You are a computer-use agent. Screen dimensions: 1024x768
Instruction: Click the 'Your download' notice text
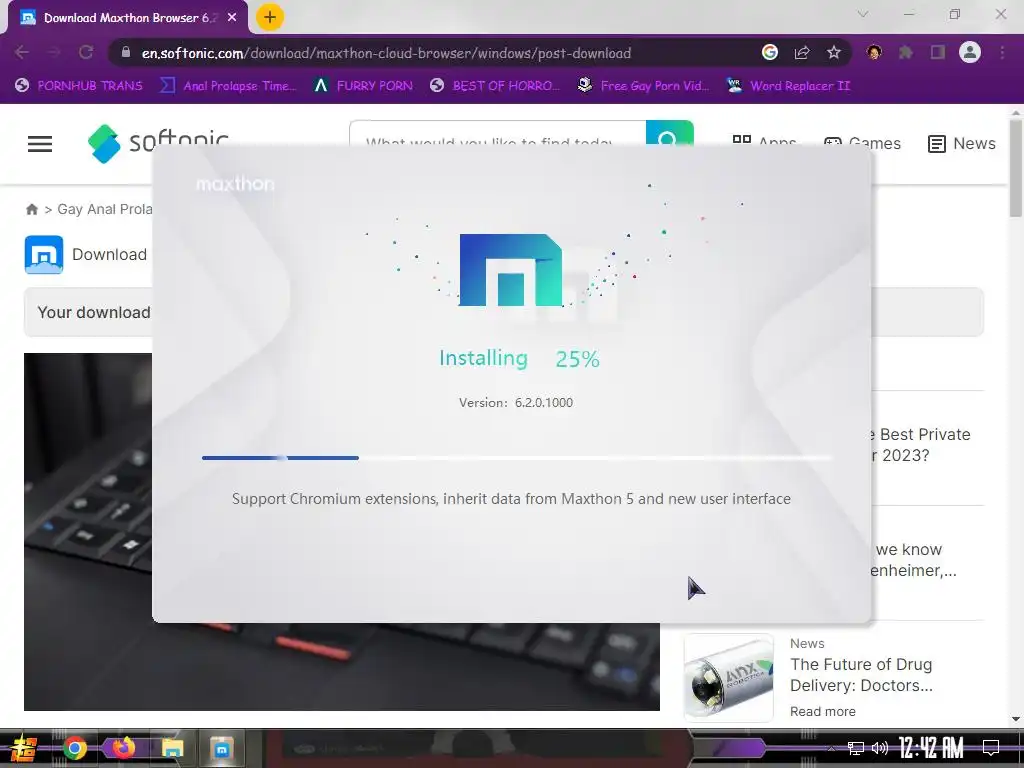[x=93, y=312]
